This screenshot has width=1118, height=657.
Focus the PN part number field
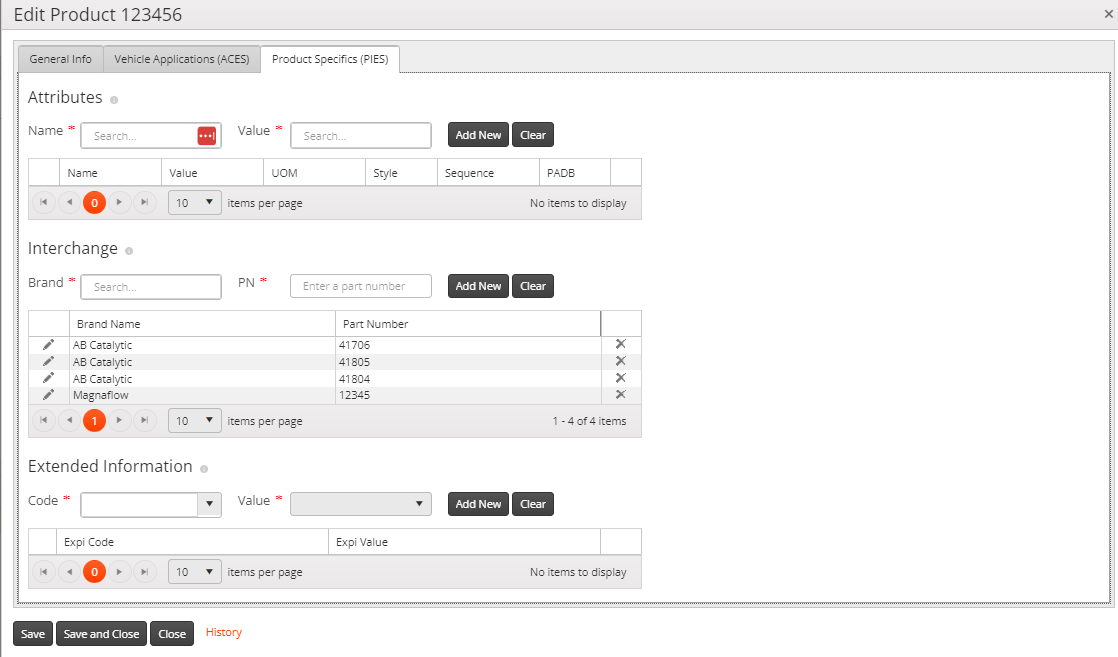361,286
